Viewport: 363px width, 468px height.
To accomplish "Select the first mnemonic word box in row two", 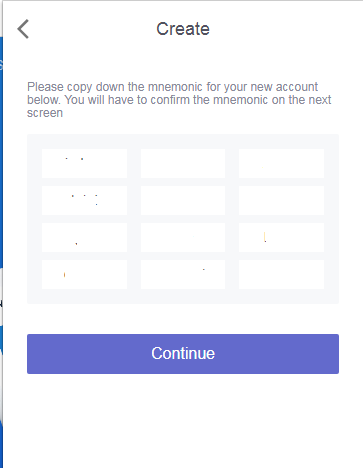I will 84,200.
